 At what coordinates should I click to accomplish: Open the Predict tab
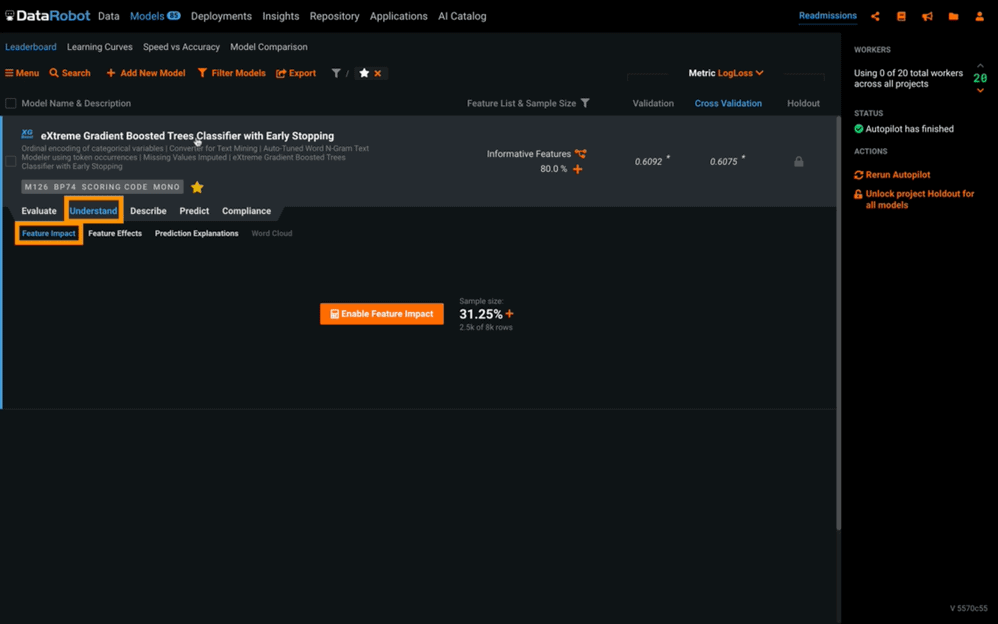pos(194,211)
